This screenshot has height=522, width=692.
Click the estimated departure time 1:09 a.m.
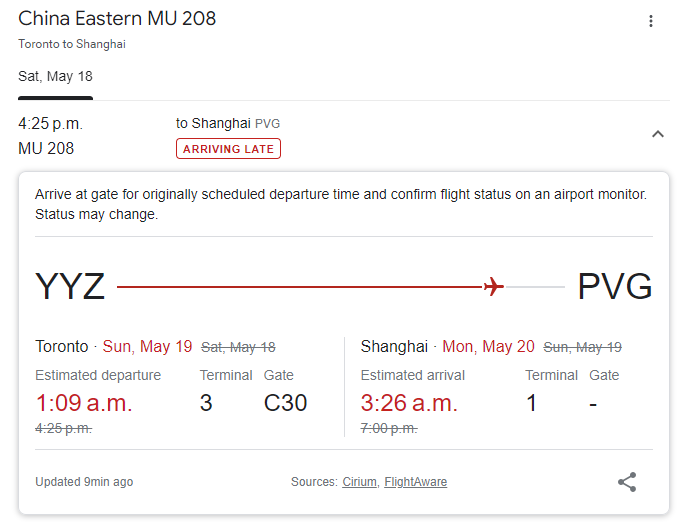click(x=84, y=403)
